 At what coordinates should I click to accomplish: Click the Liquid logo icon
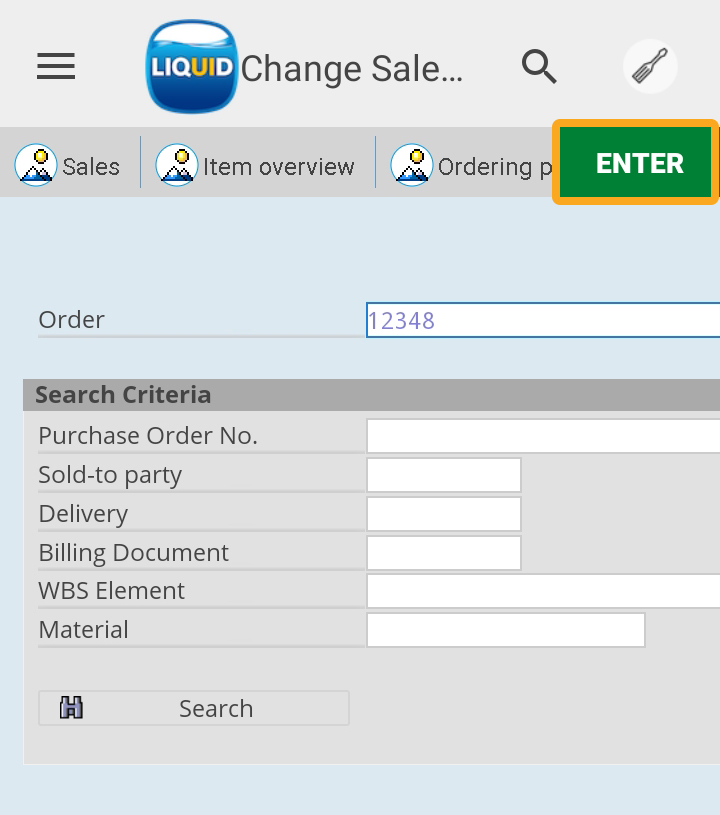tap(191, 68)
